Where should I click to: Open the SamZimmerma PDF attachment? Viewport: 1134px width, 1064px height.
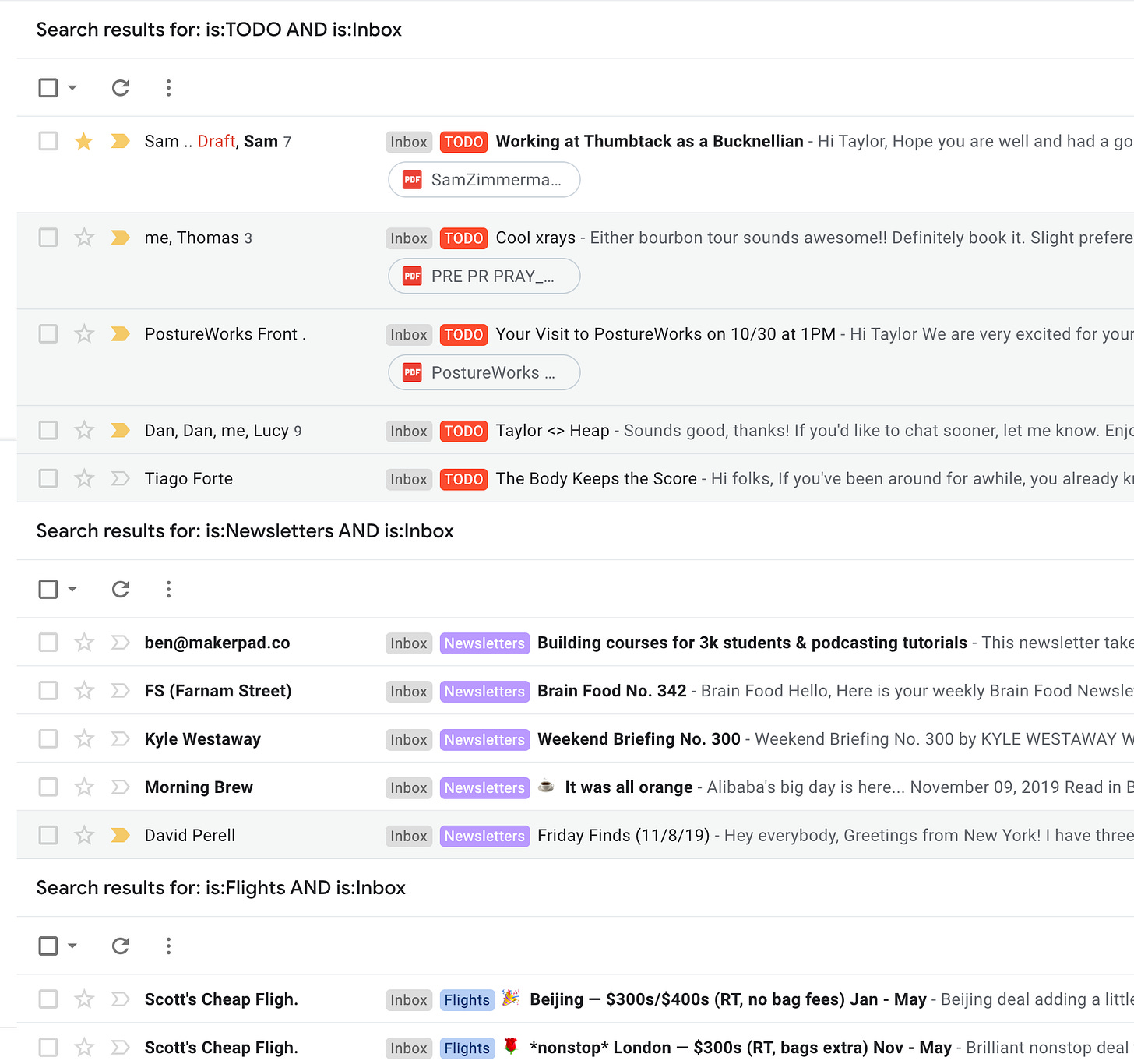[484, 180]
